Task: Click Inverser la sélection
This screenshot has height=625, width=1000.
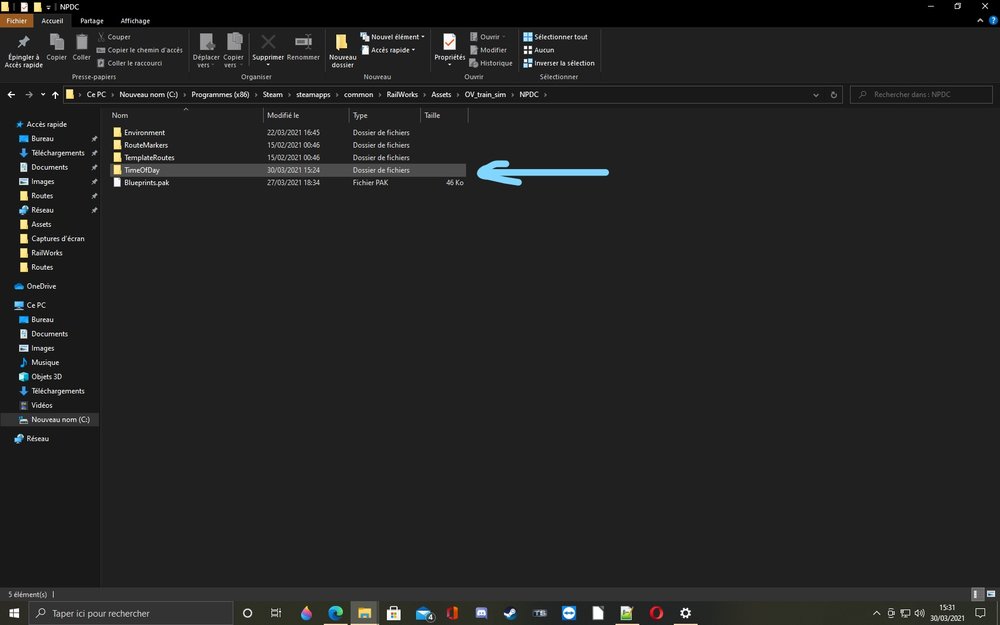Action: point(559,63)
